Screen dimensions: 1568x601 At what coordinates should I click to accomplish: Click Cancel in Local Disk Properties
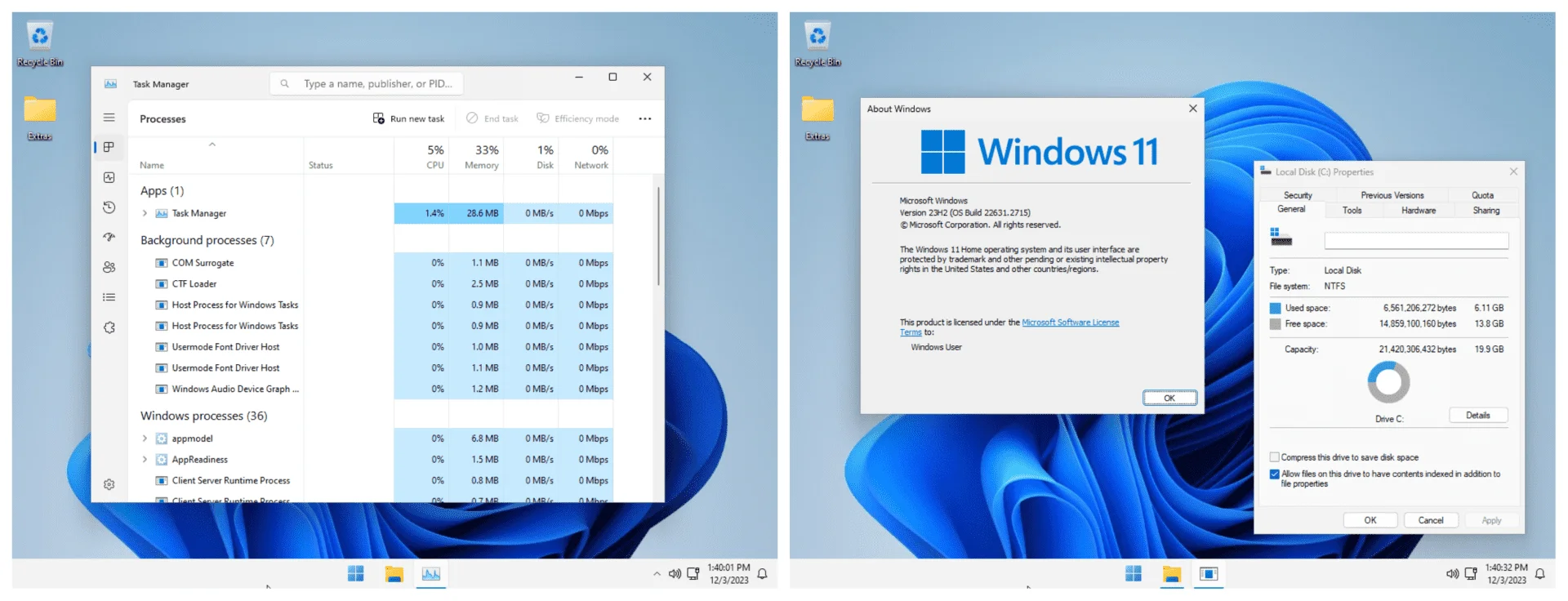(x=1431, y=520)
